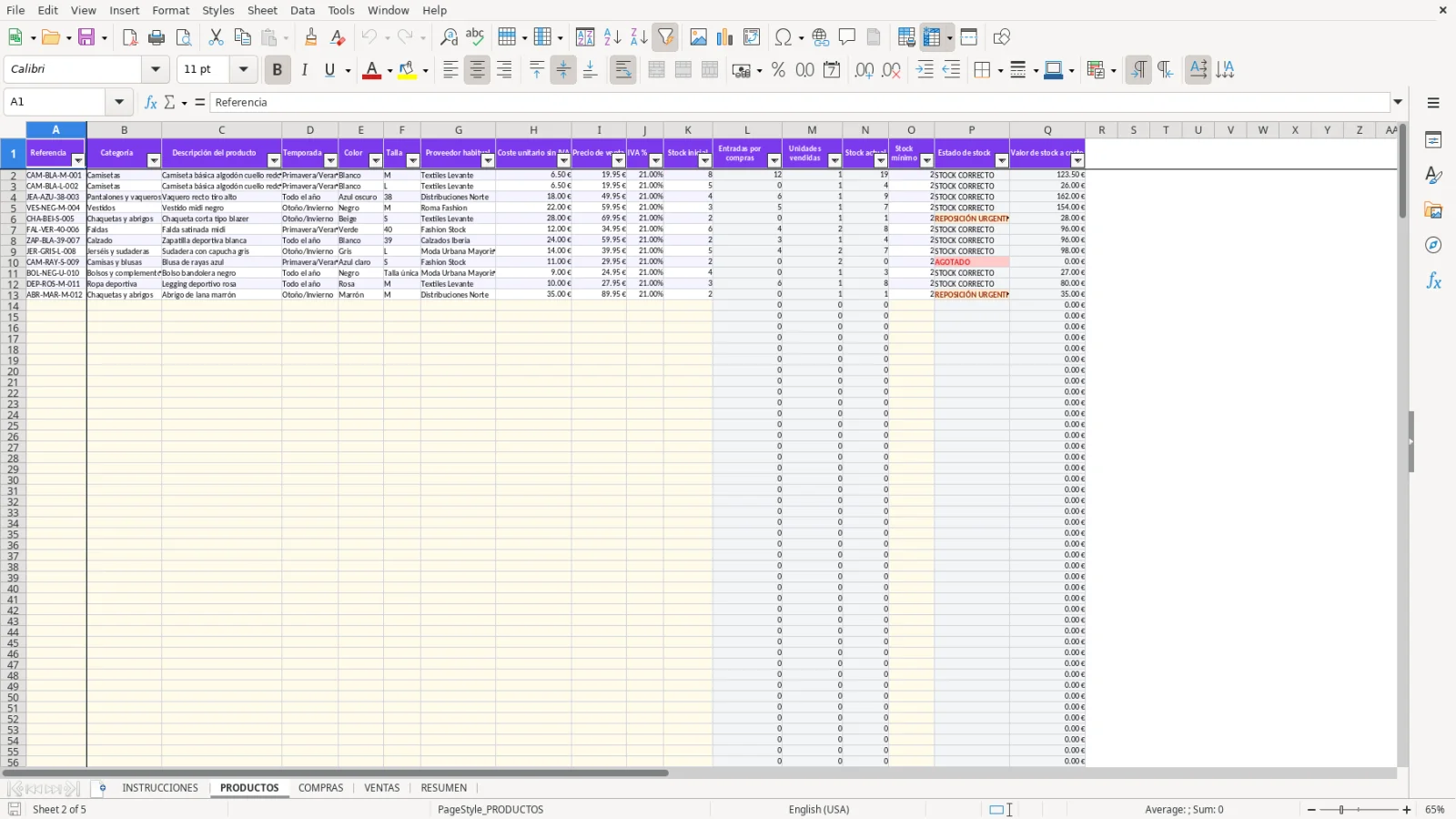This screenshot has height=819, width=1456.
Task: Insert image icon
Action: tap(698, 37)
